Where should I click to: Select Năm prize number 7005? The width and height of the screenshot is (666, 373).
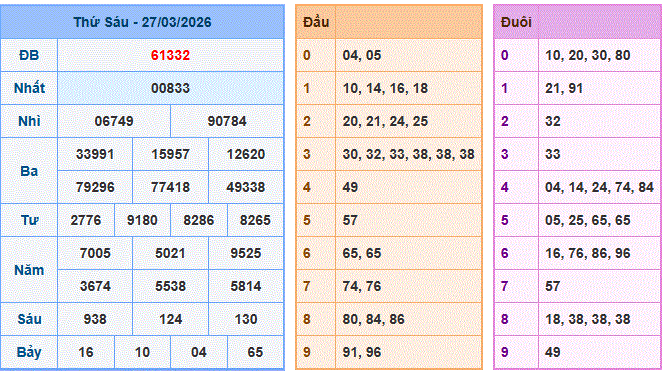[x=95, y=253]
